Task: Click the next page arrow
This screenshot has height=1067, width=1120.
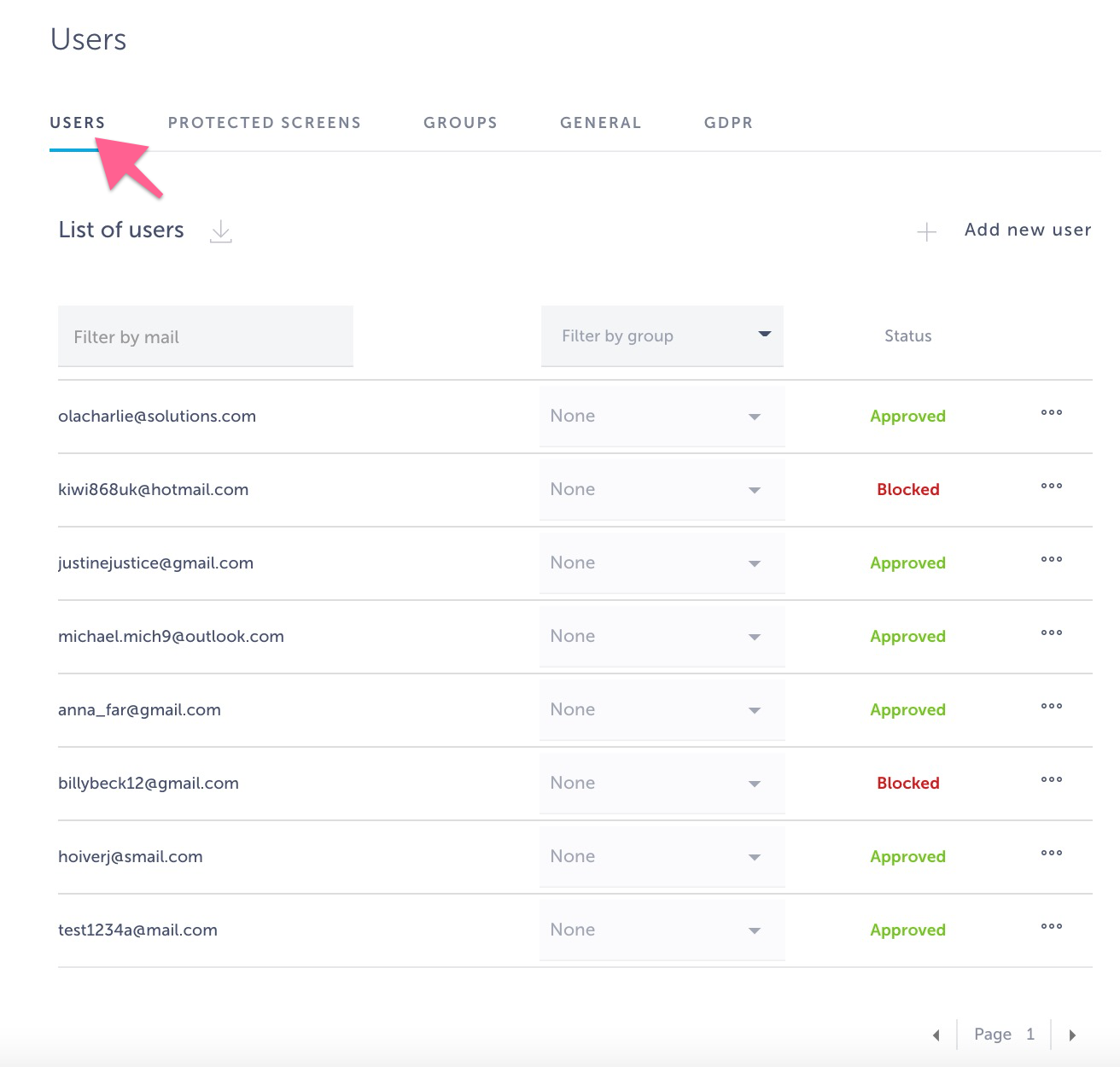Action: [x=1073, y=1035]
